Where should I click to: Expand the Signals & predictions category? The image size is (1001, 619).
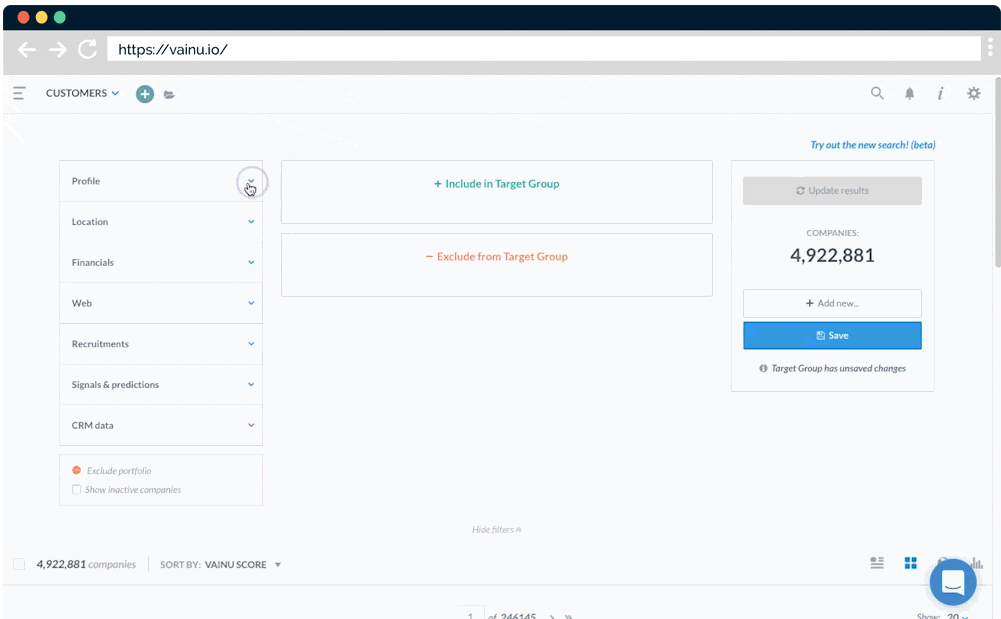click(251, 384)
